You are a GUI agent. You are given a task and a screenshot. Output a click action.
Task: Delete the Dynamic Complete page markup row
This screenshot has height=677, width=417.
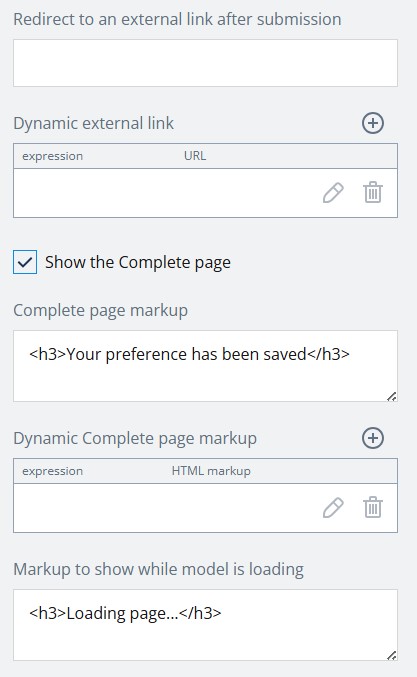pos(373,508)
